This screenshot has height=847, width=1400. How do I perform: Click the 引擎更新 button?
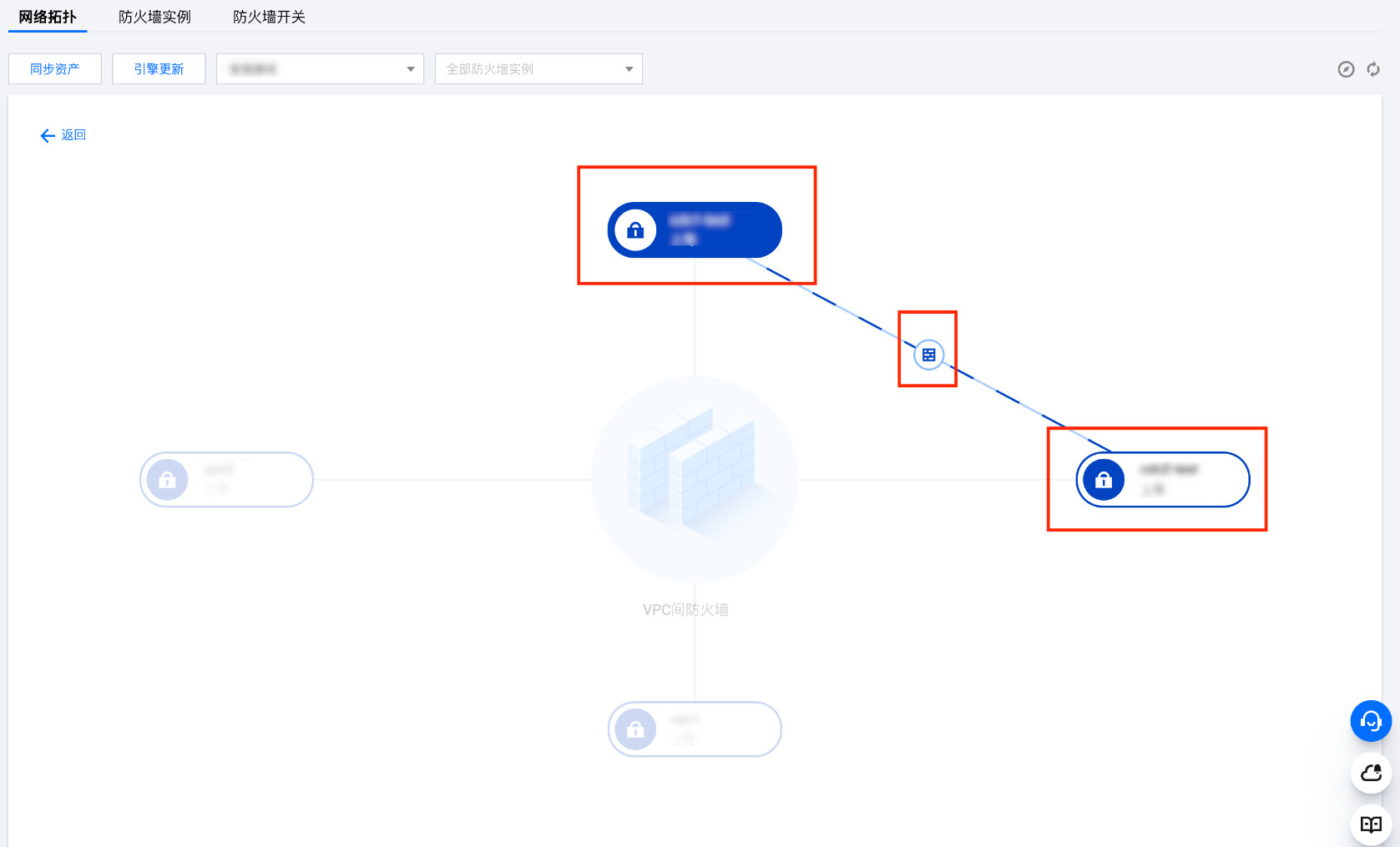[159, 69]
